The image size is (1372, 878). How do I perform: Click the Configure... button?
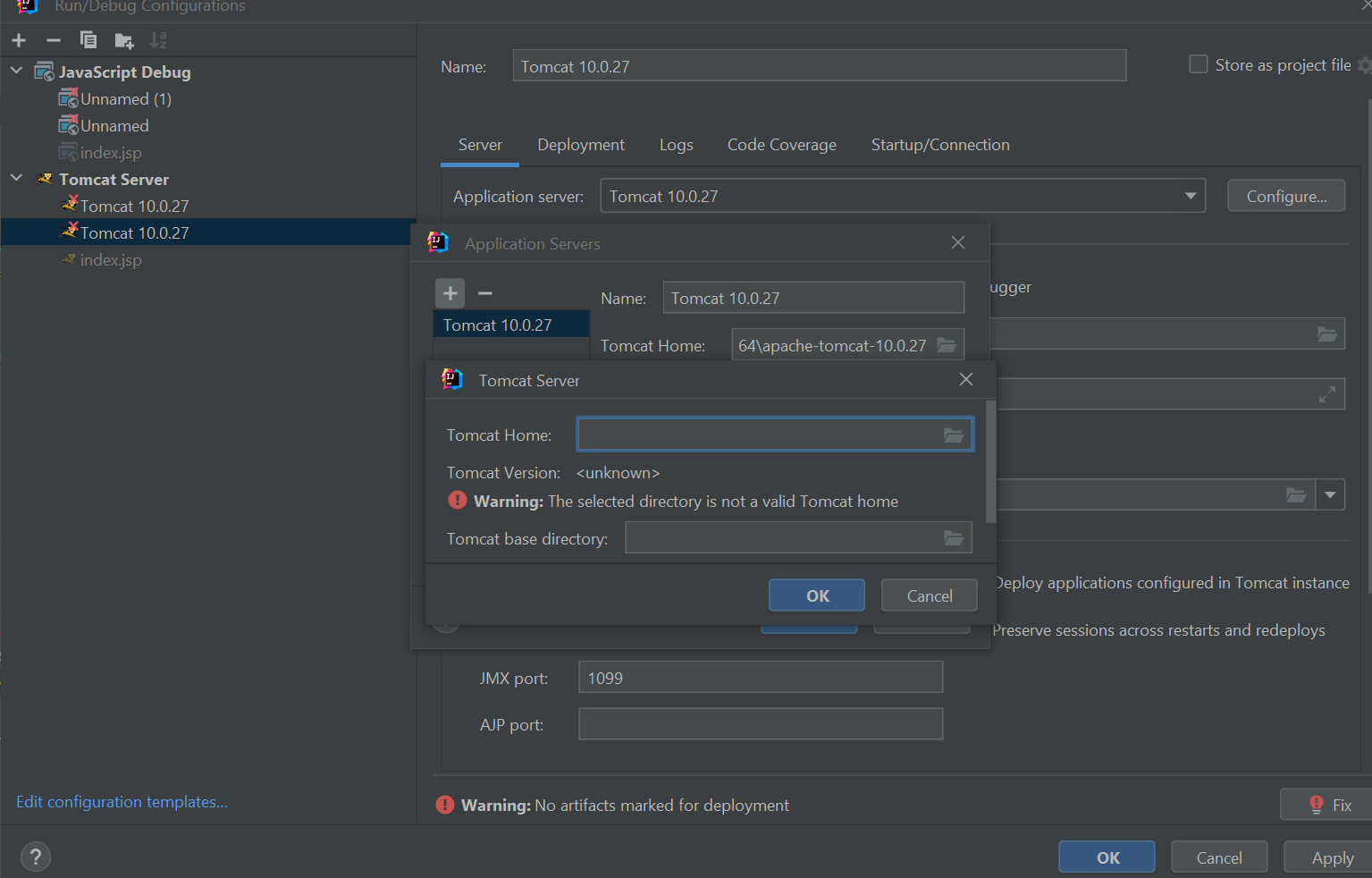pyautogui.click(x=1286, y=196)
